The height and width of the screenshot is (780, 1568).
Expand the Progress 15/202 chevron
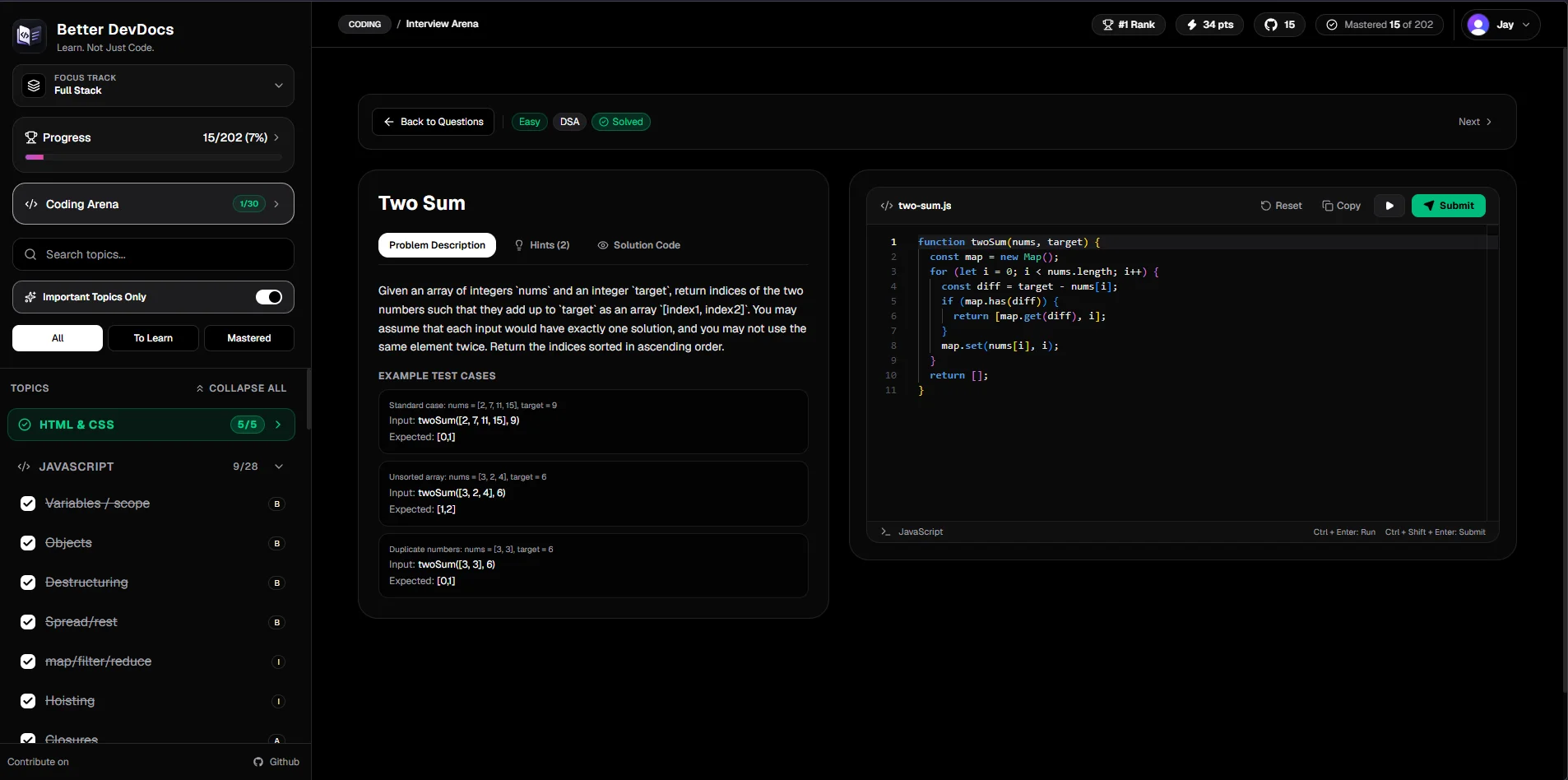pos(276,137)
